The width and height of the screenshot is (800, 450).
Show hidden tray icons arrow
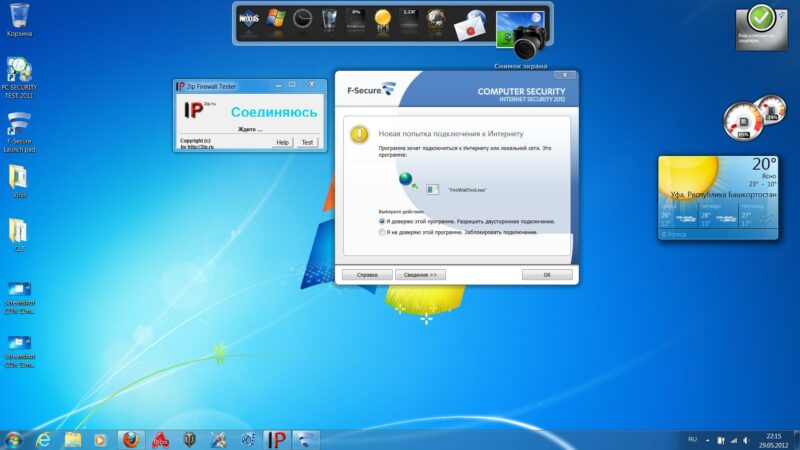click(x=707, y=440)
